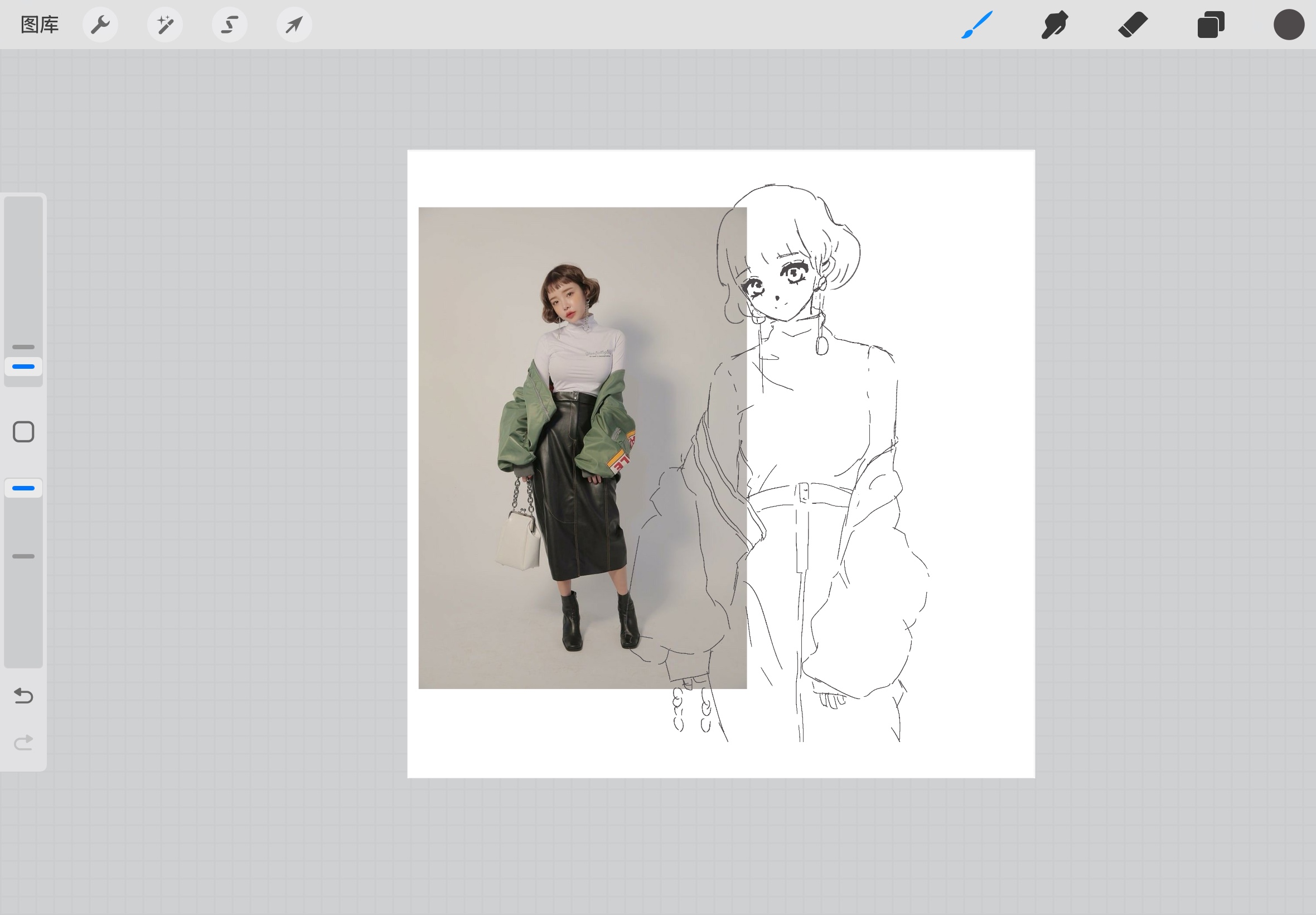Redo the last undone stroke
Screen dimensions: 1316x915
(23, 743)
